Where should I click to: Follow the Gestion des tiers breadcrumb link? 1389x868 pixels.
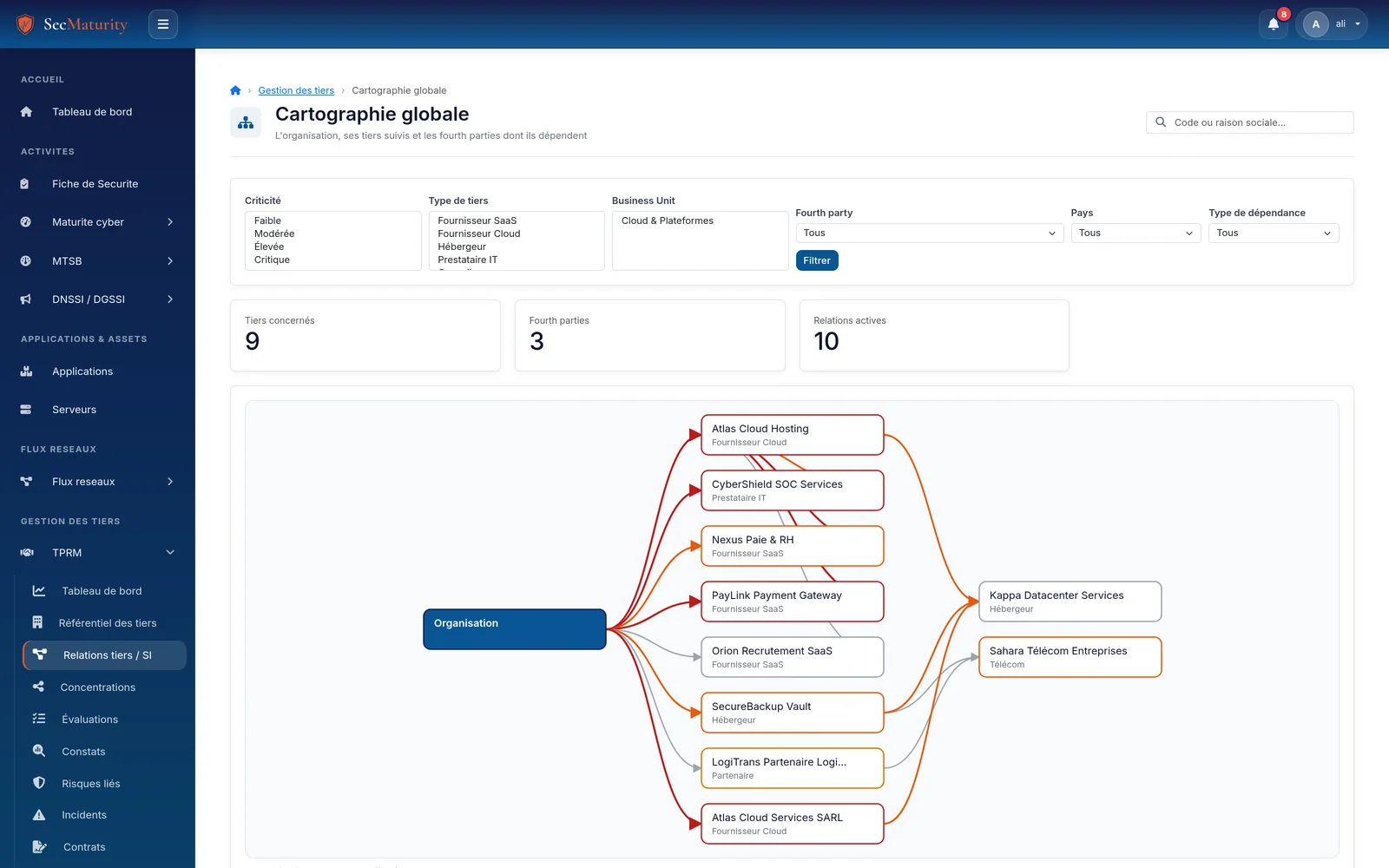click(296, 90)
